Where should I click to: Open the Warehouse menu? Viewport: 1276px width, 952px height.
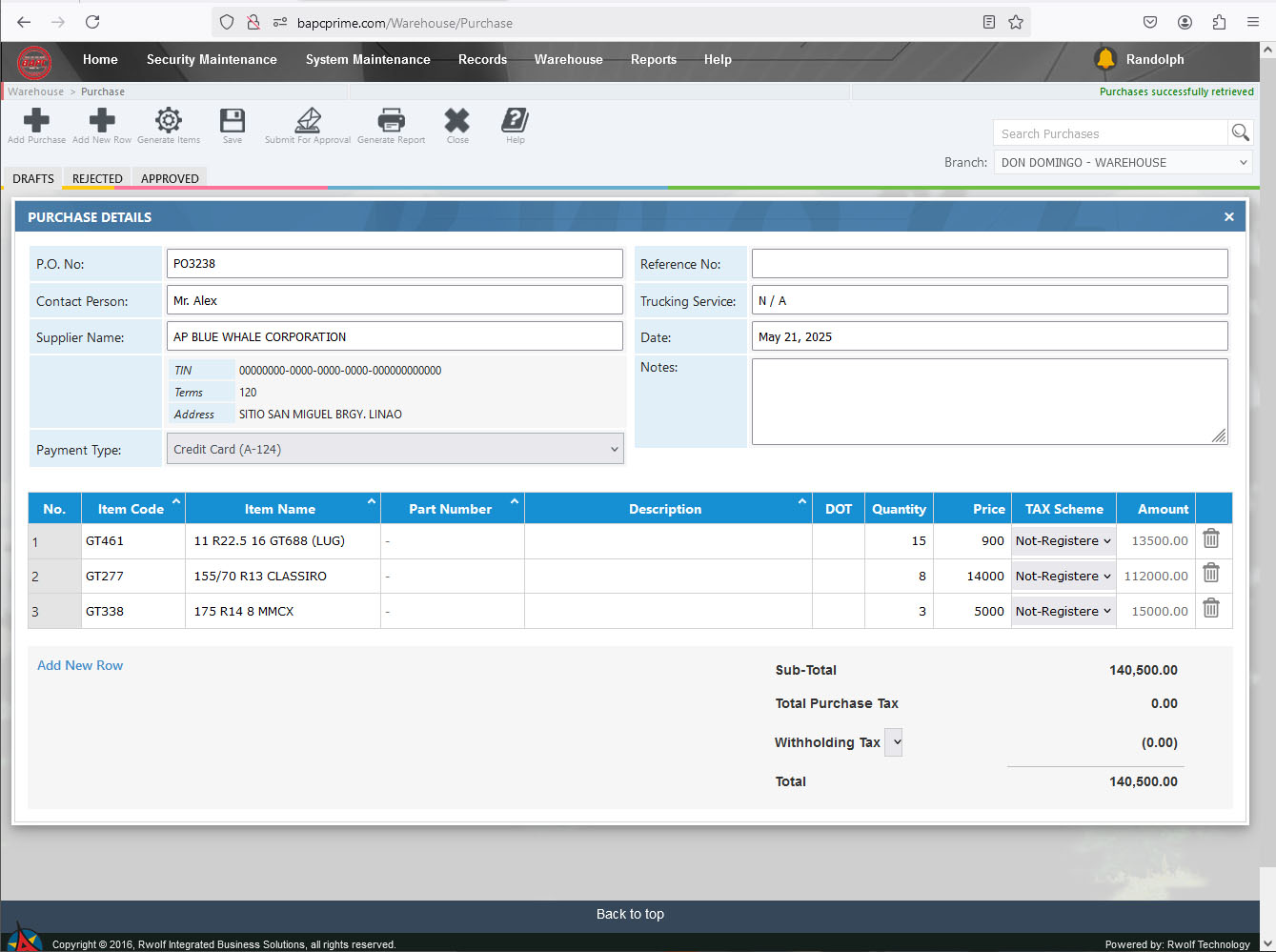tap(568, 59)
